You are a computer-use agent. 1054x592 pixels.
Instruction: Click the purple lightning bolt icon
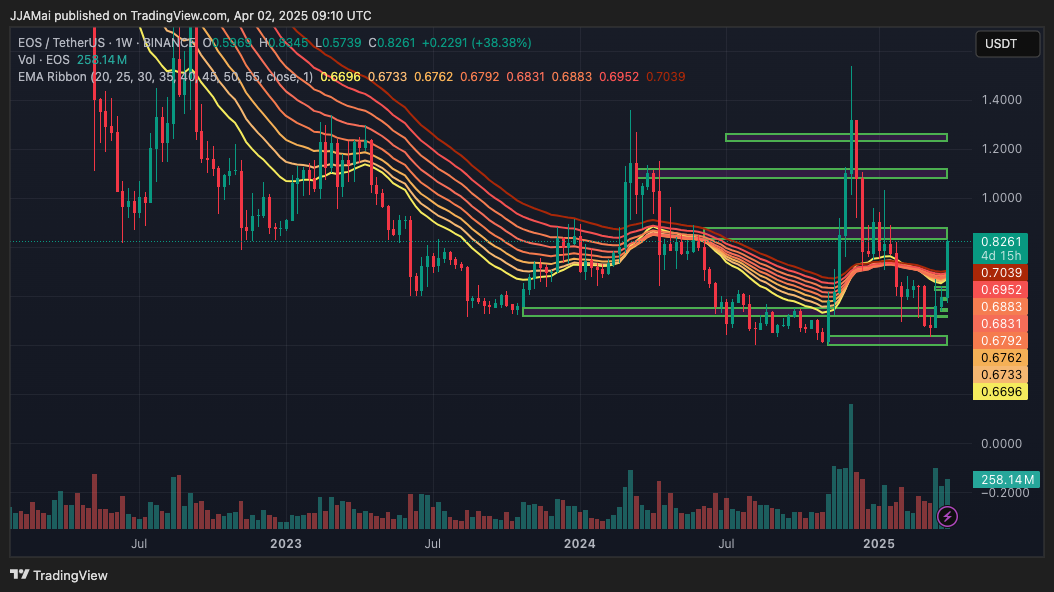click(947, 516)
